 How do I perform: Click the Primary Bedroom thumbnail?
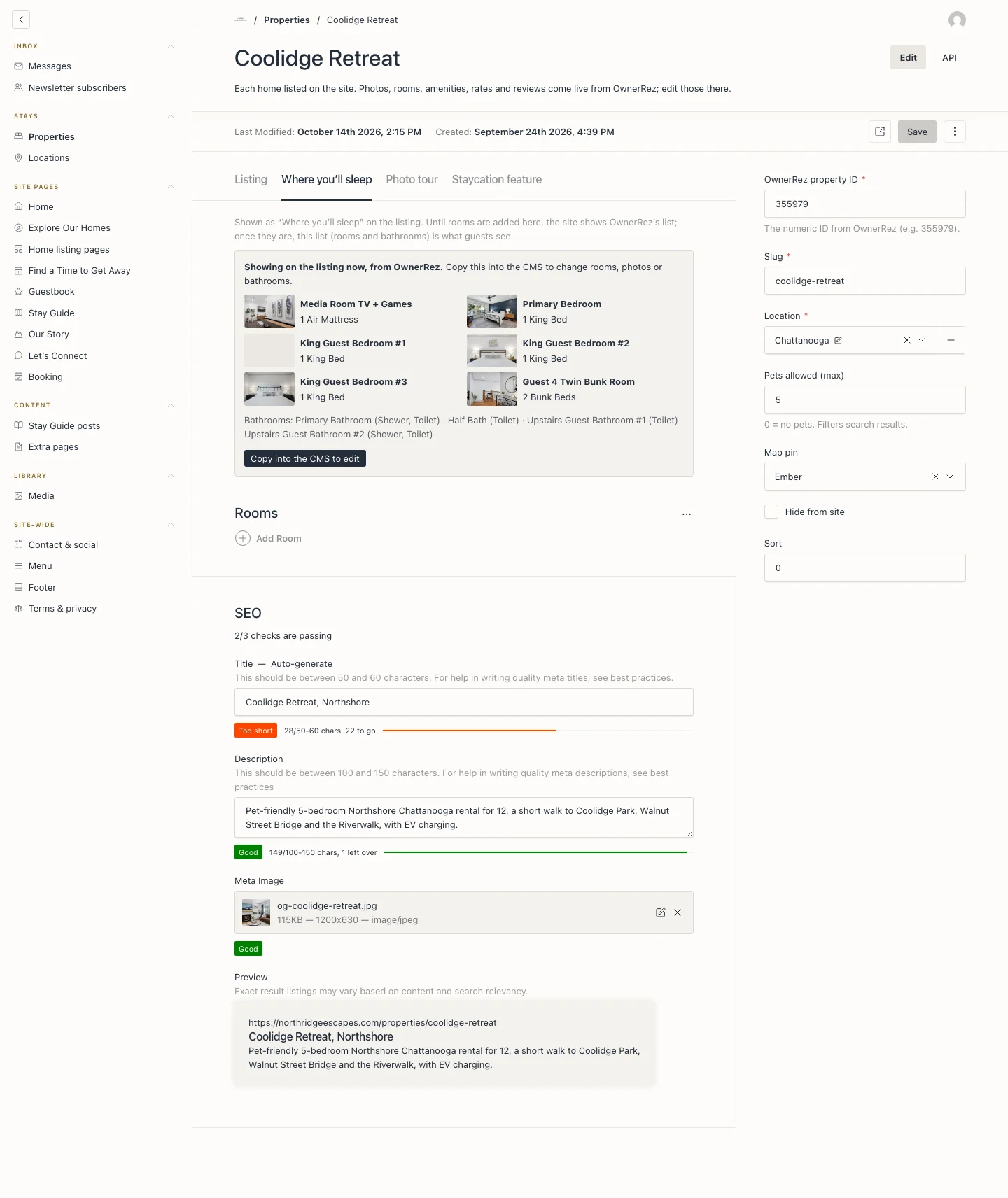[491, 311]
